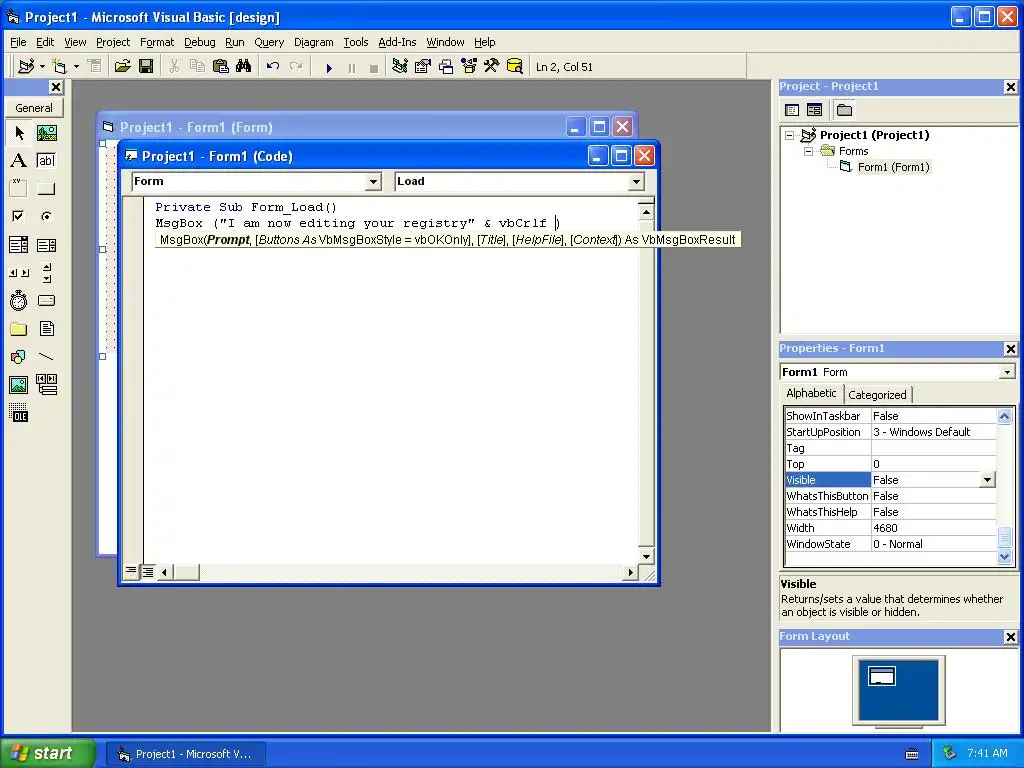Screen dimensions: 1024x768
Task: Select the Pointer tool in toolbox
Action: pyautogui.click(x=19, y=133)
